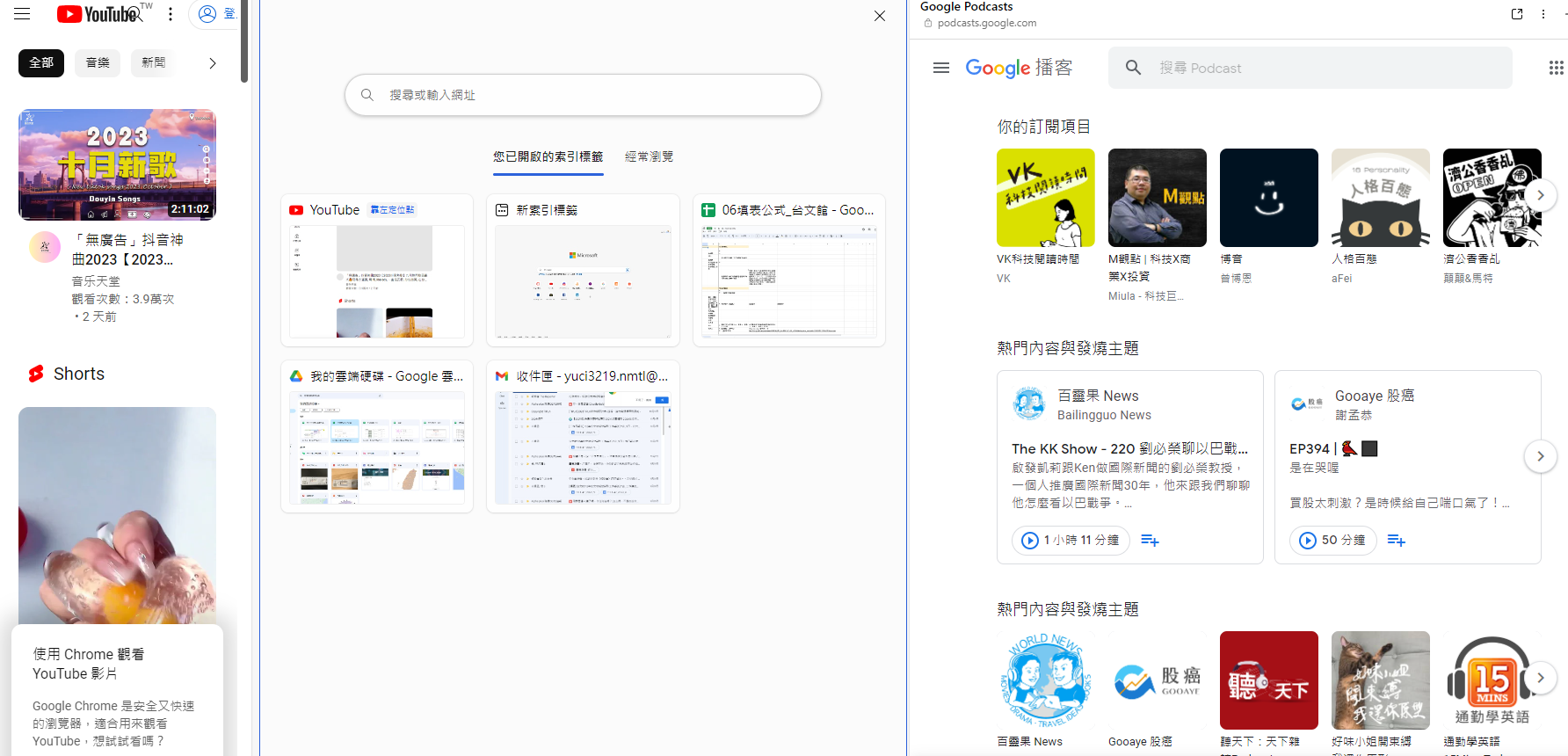Open the M觀點 podcast
This screenshot has height=756, width=1568.
click(x=1158, y=198)
